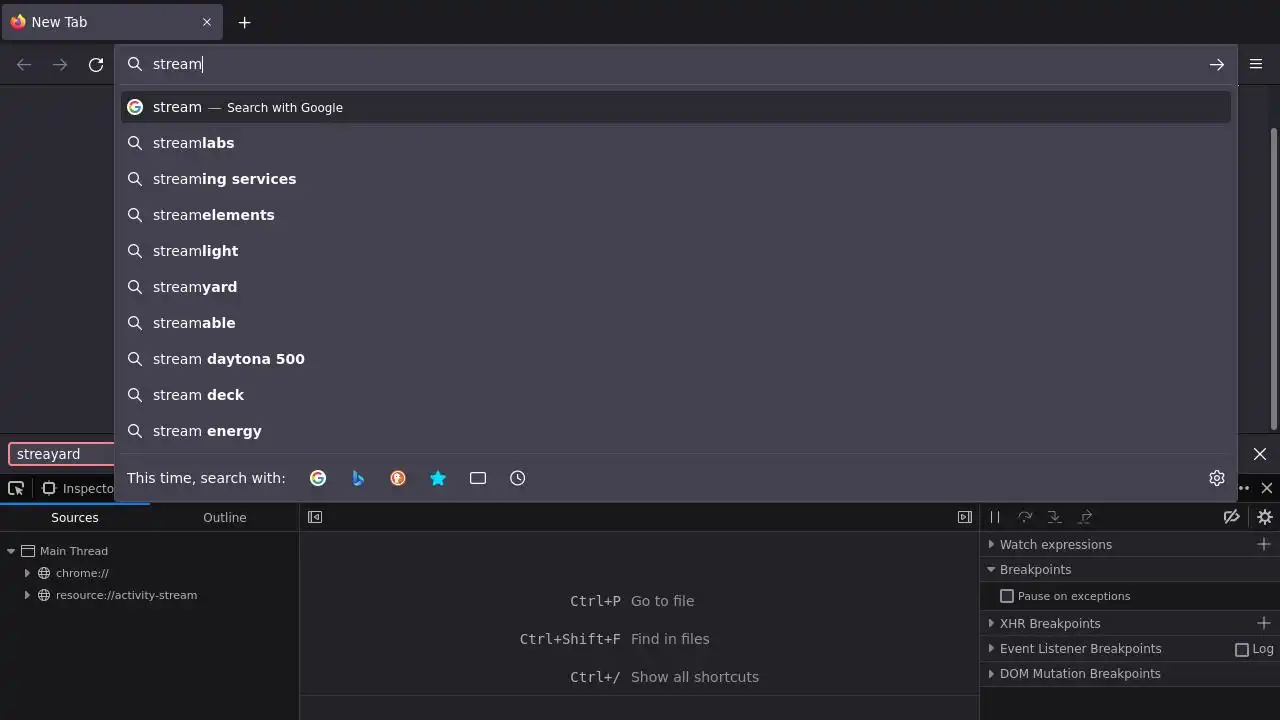This screenshot has width=1280, height=720.
Task: Open a new tab with plus button
Action: (x=244, y=22)
